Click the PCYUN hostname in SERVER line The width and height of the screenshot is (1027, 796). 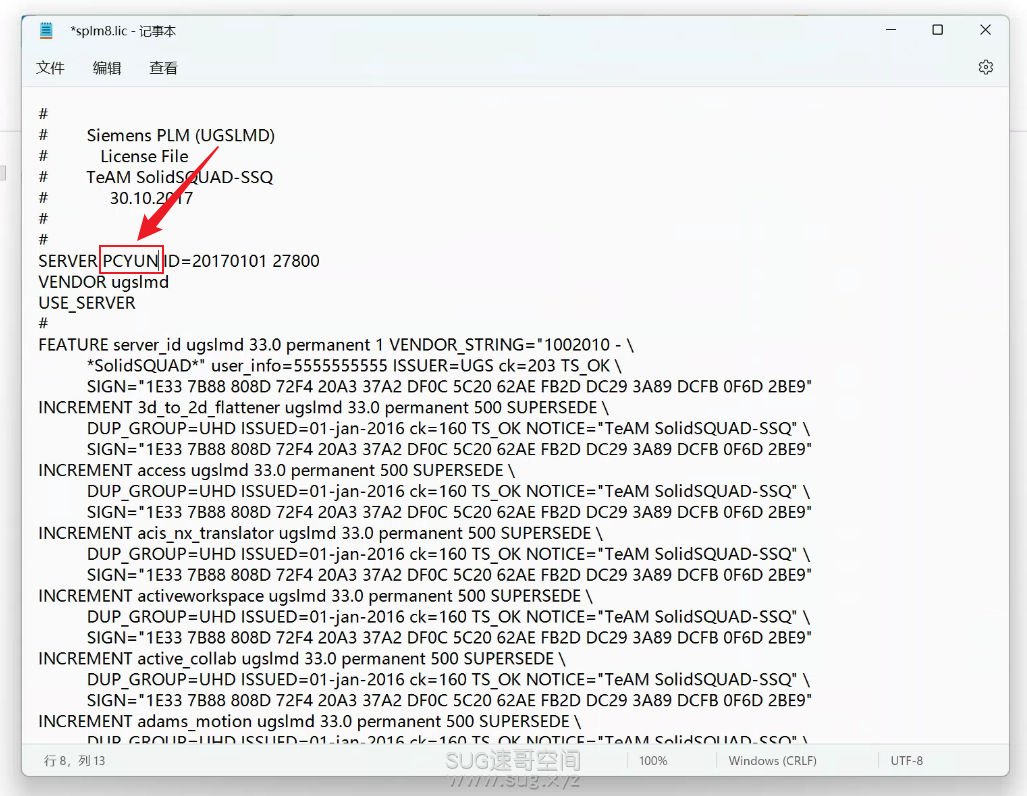pyautogui.click(x=130, y=261)
